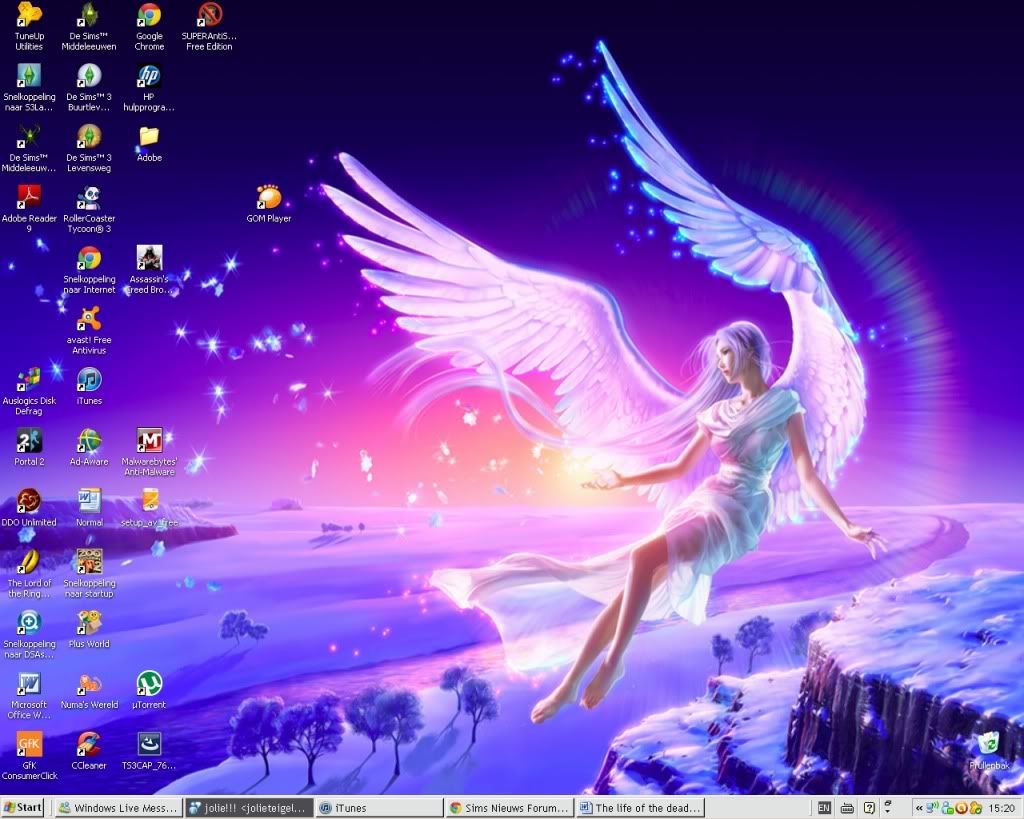This screenshot has width=1024, height=819.
Task: Select TS3CAP_76 file icon
Action: click(x=149, y=751)
